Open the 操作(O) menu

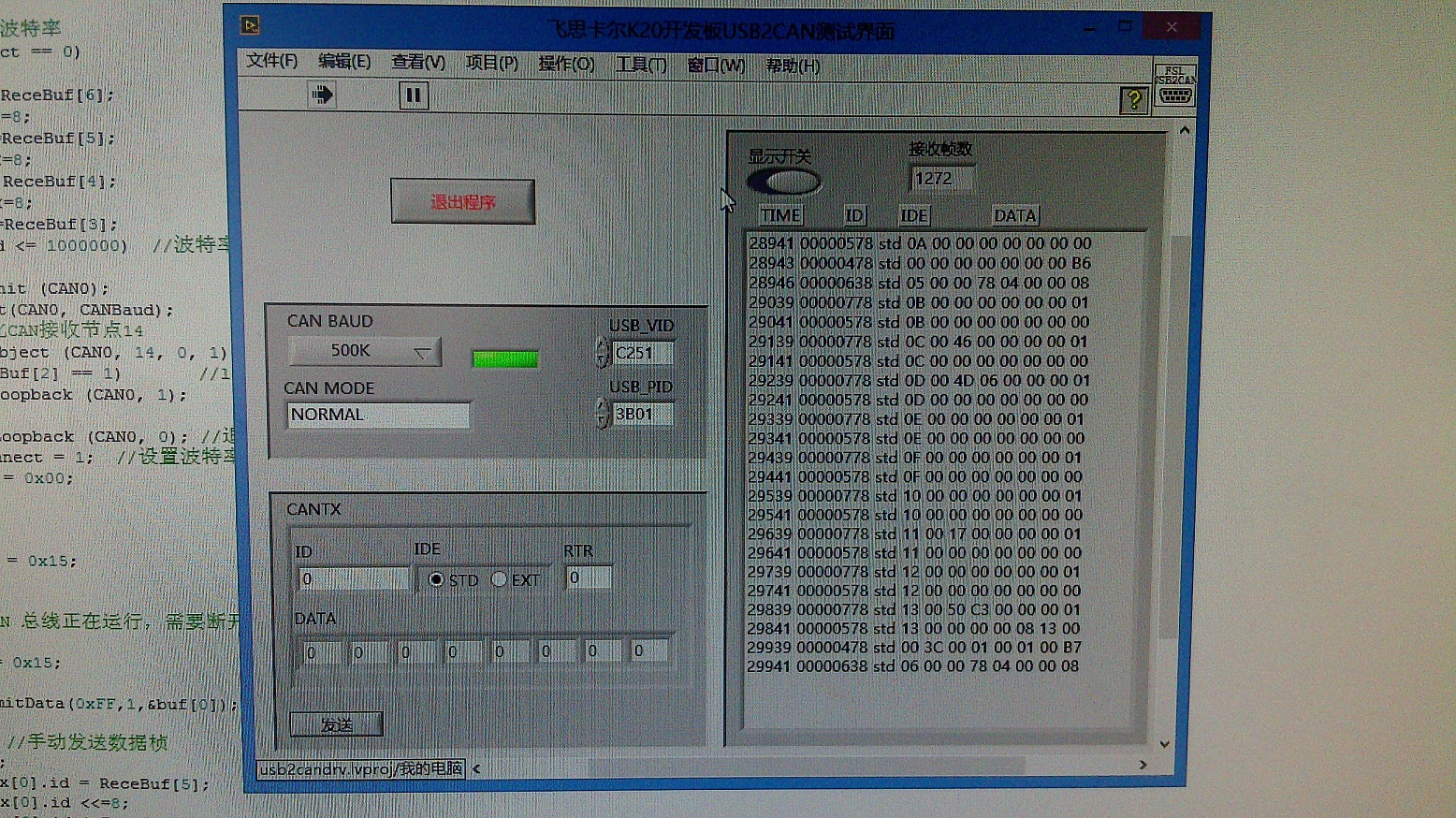click(566, 64)
